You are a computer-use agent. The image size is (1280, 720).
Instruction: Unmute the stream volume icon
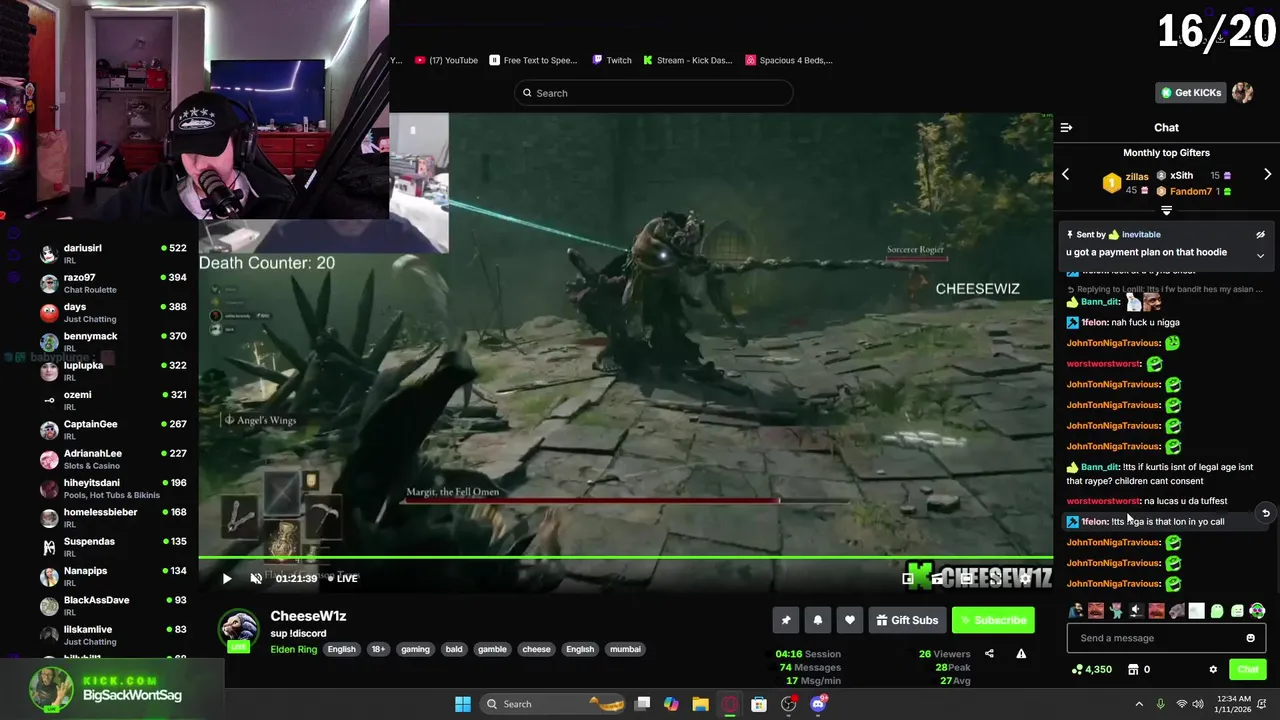[256, 578]
